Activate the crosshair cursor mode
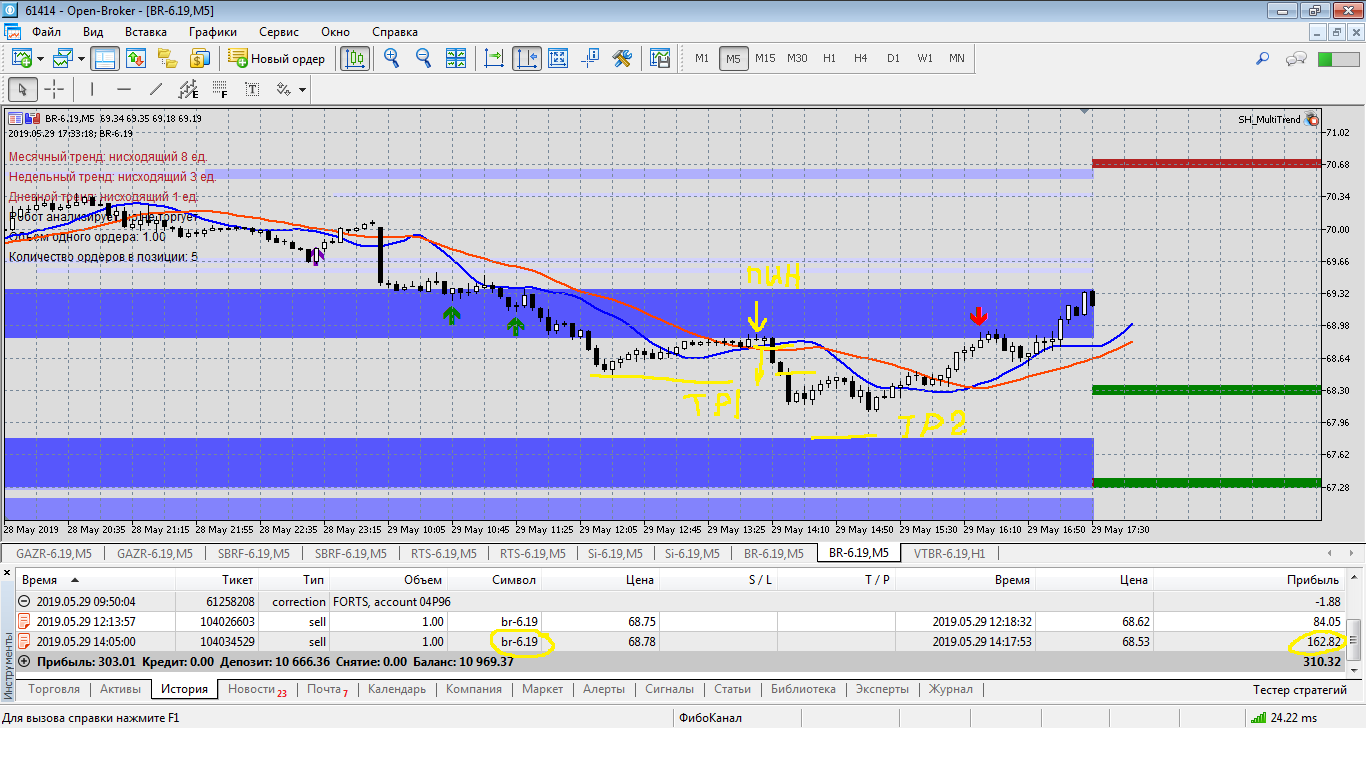Viewport: 1366px width, 768px height. pyautogui.click(x=54, y=89)
